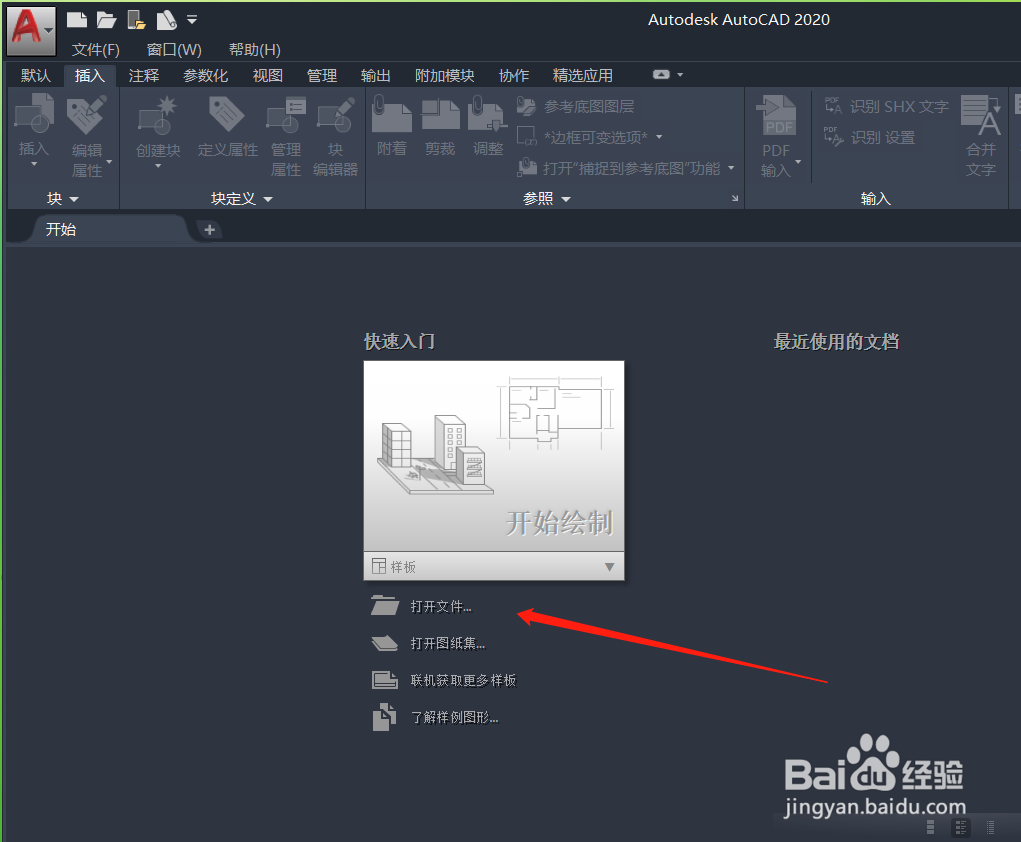Click the Sheet Set Manager icon in quick access toolbar
This screenshot has width=1021, height=842.
pos(166,20)
